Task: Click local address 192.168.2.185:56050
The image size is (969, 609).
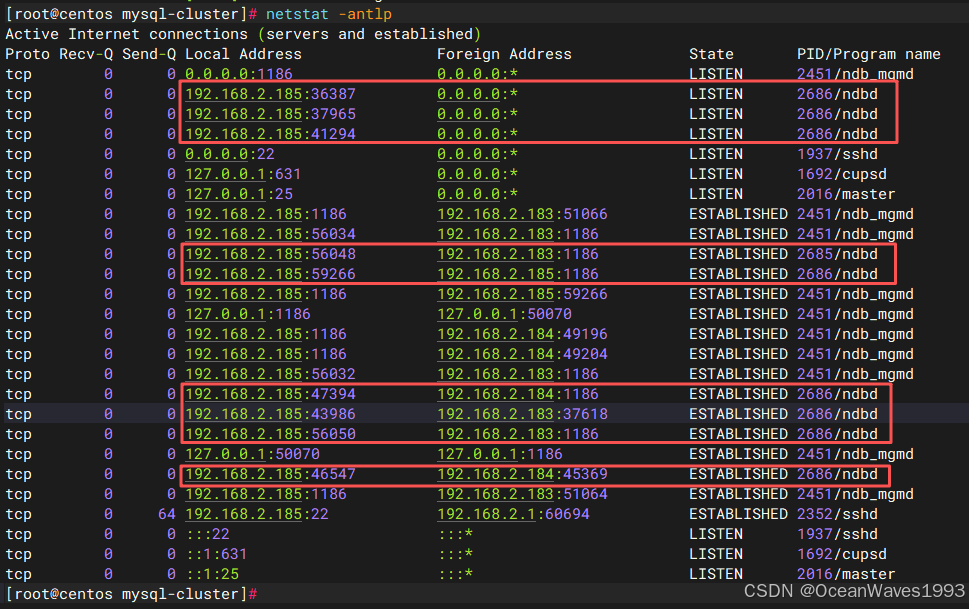Action: point(270,434)
